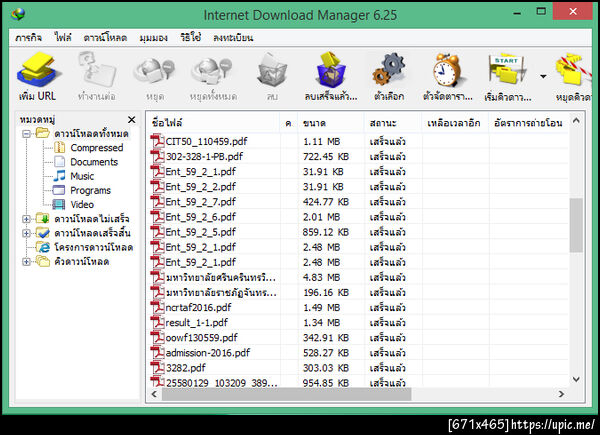
Task: Open the มุมมอง (View) menu
Action: coord(153,38)
